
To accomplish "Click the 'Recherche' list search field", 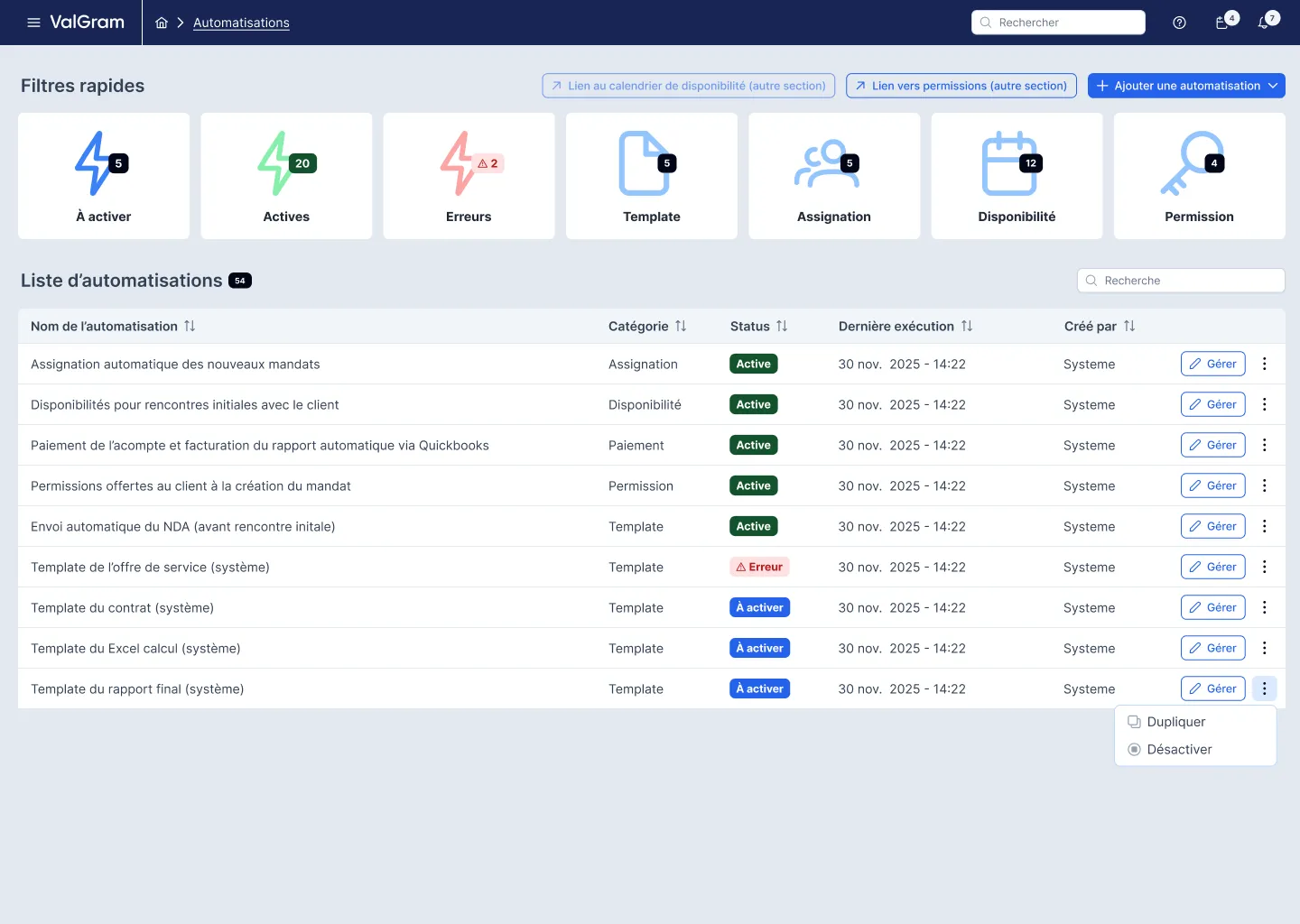I will [x=1181, y=280].
